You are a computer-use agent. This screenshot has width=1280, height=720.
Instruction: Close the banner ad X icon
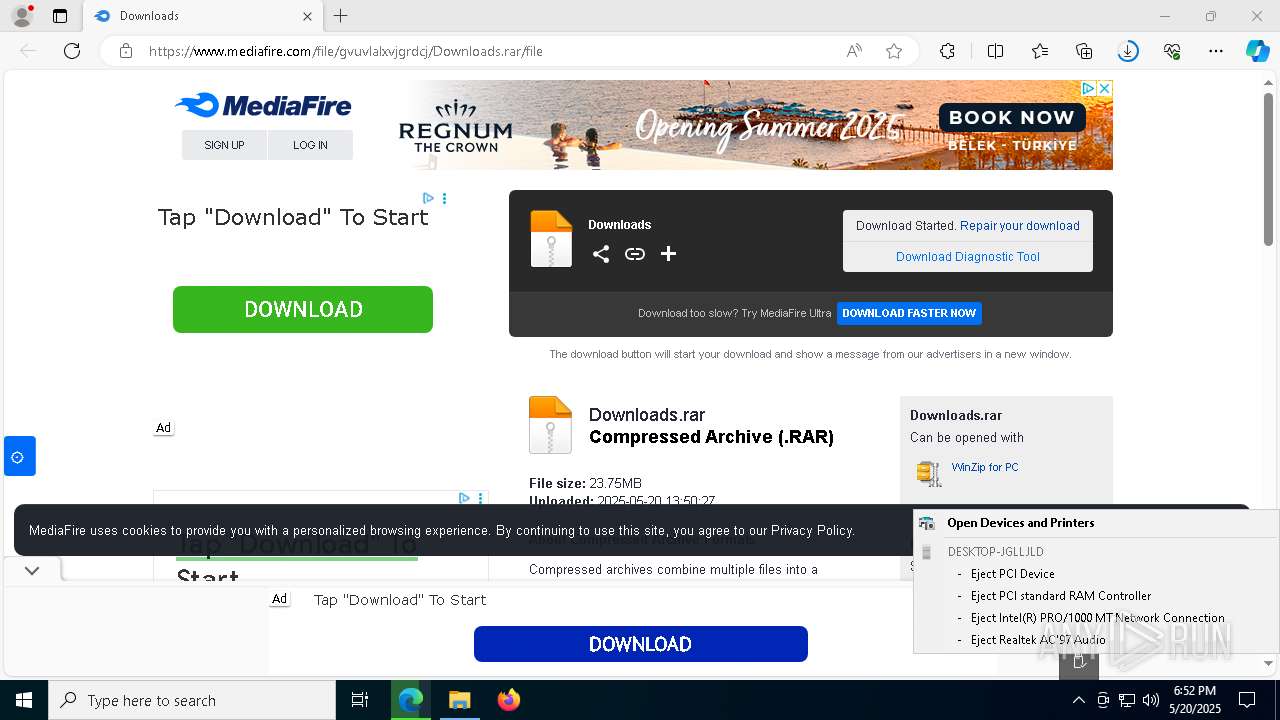tap(1105, 89)
